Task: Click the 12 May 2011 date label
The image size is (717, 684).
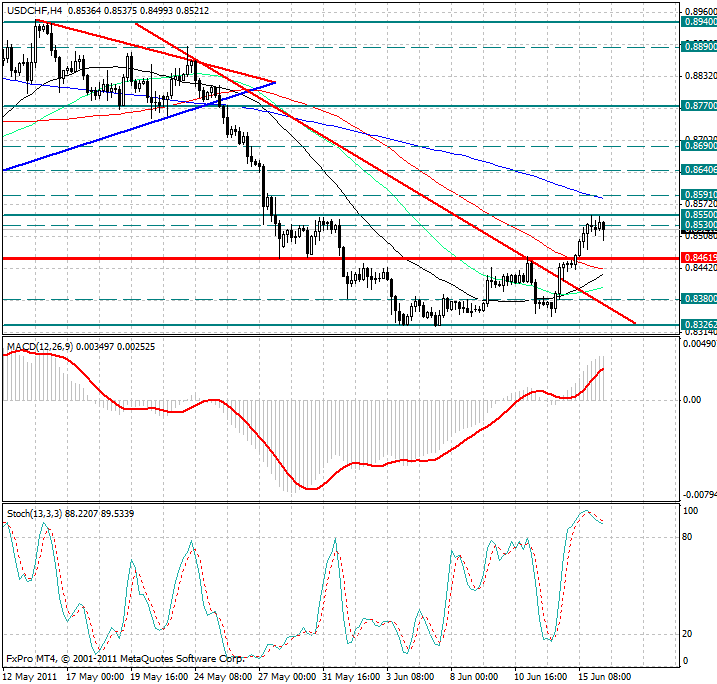Action: pyautogui.click(x=30, y=677)
